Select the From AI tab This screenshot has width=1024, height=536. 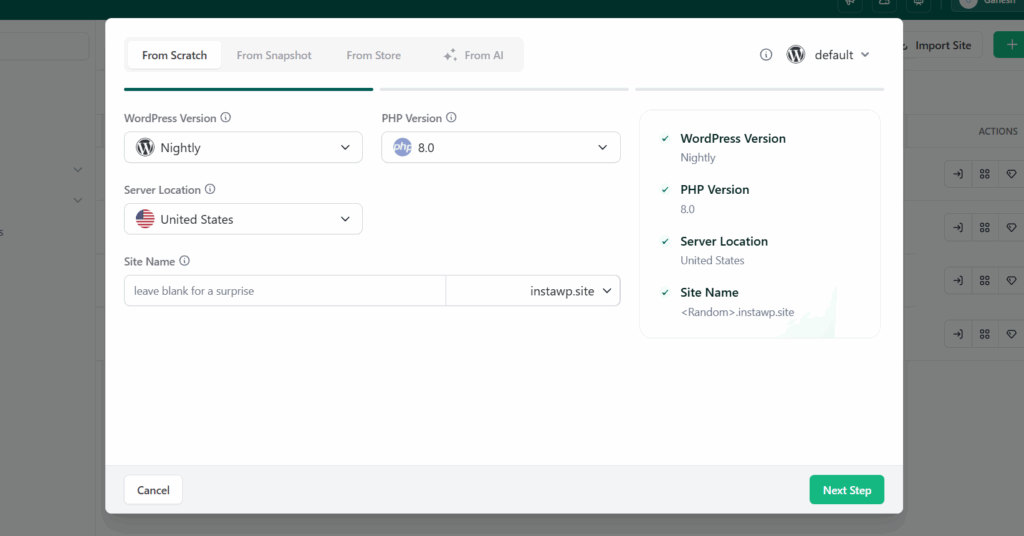coord(473,55)
